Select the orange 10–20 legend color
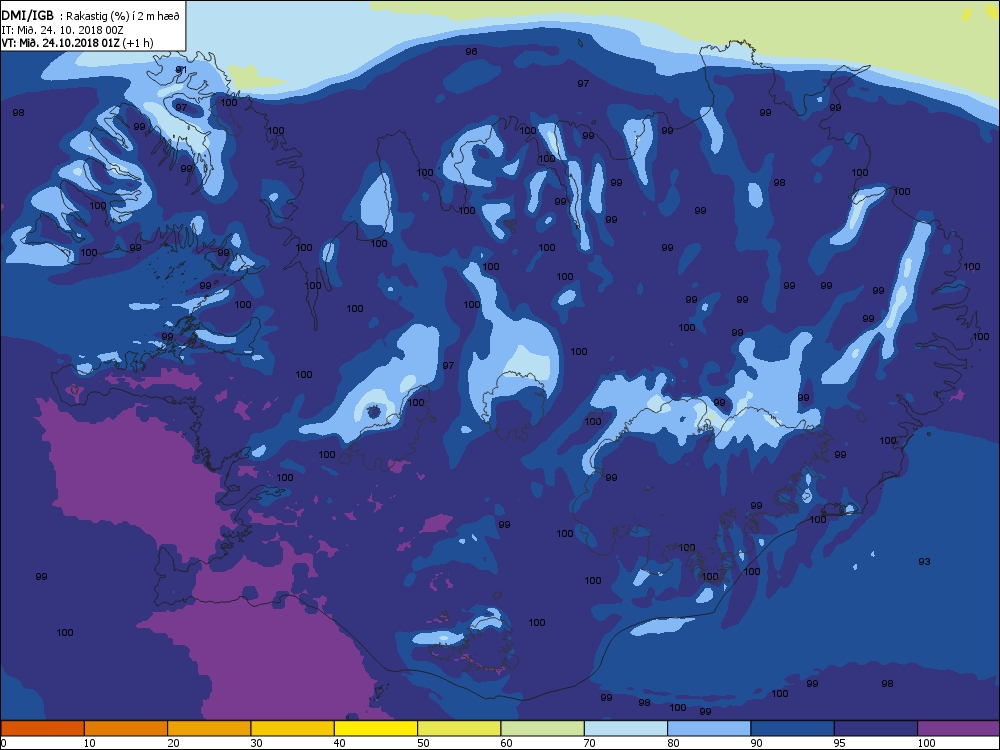This screenshot has width=1000, height=750. pyautogui.click(x=126, y=728)
